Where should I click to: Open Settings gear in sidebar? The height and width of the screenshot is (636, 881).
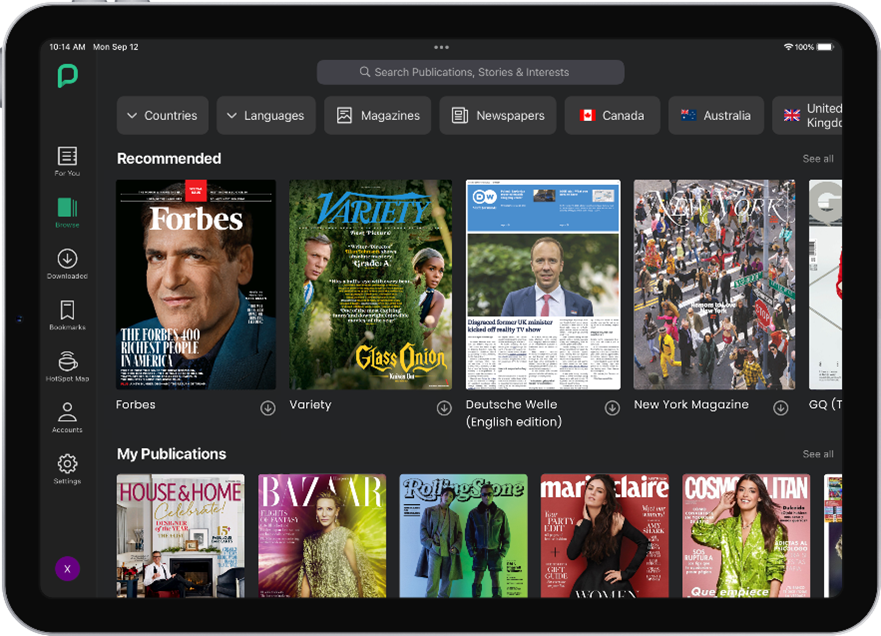pos(67,464)
